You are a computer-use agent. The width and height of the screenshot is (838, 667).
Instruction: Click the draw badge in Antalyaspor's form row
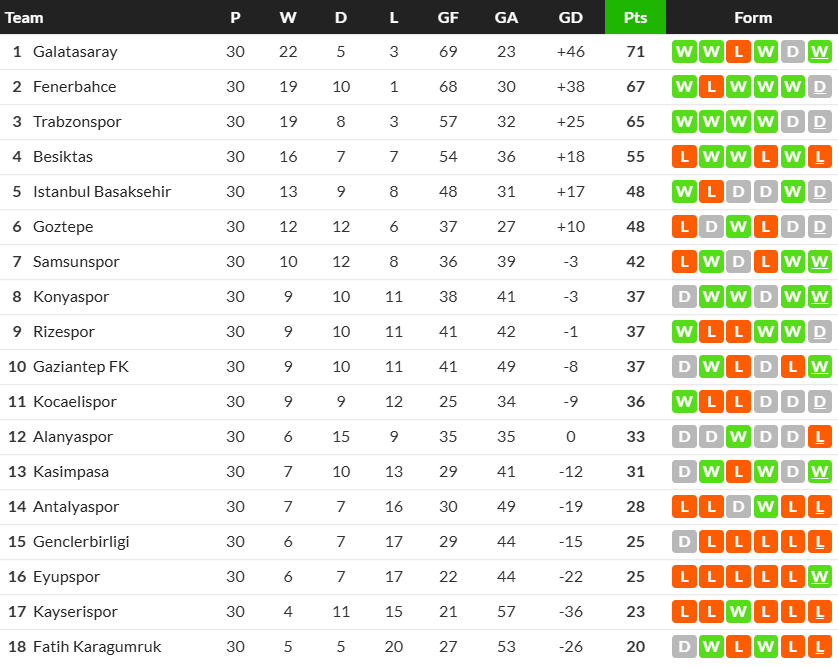(739, 507)
